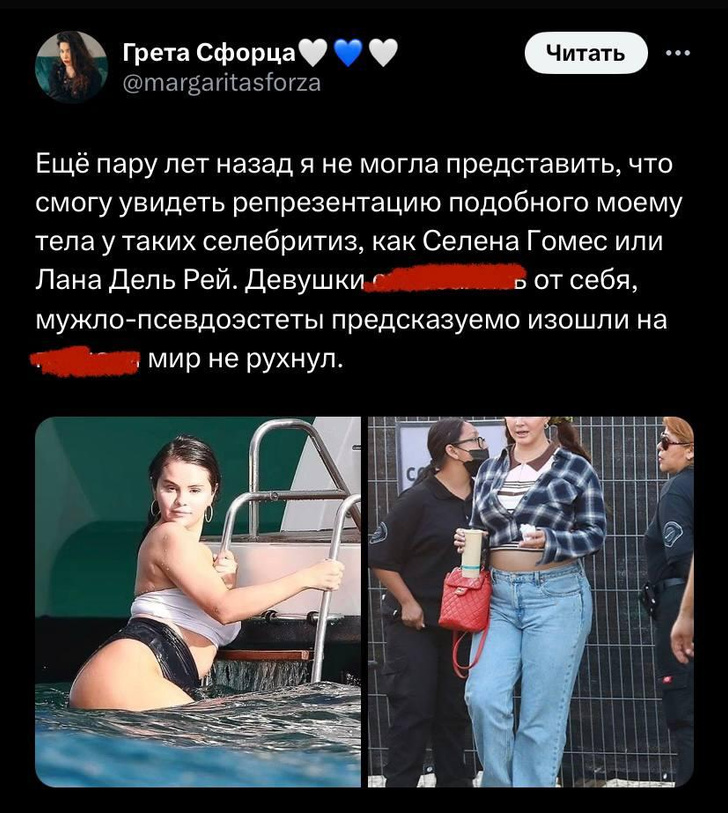The height and width of the screenshot is (813, 728).
Task: Follow the account with the Читать button
Action: click(x=586, y=52)
